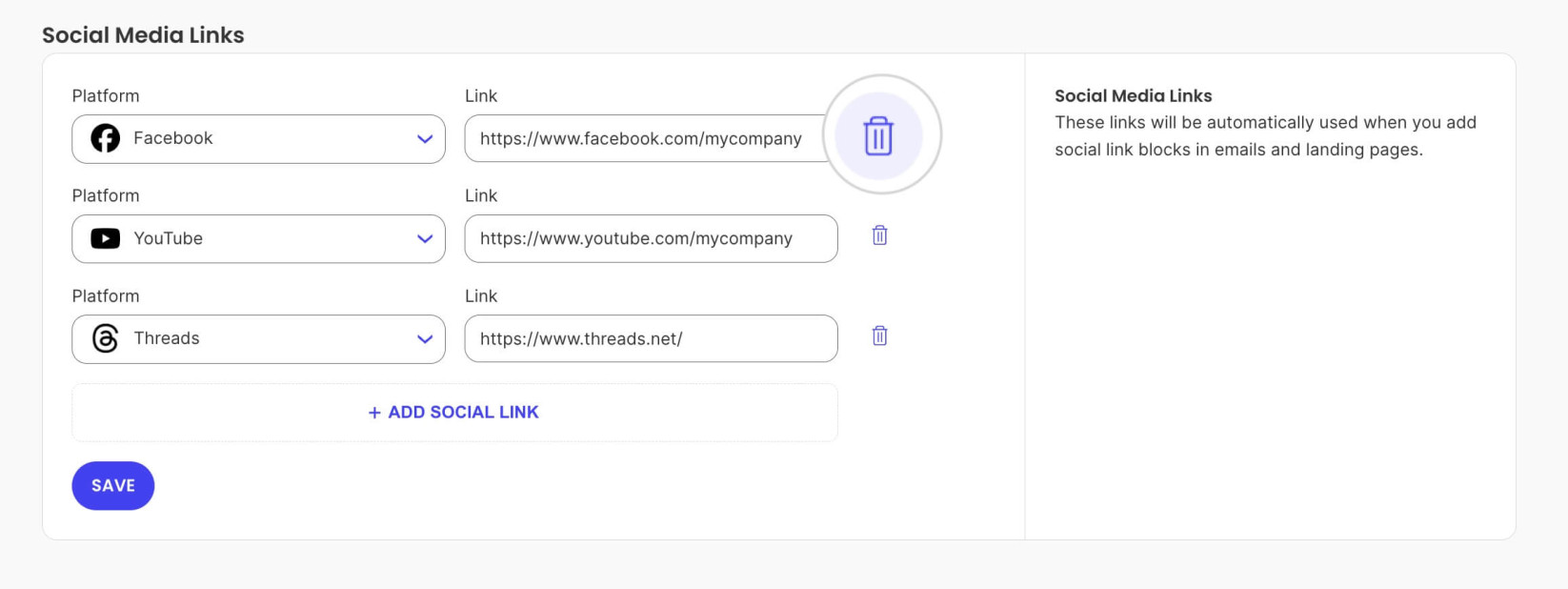Click the 'These links will be automatically used' text

point(1265,136)
